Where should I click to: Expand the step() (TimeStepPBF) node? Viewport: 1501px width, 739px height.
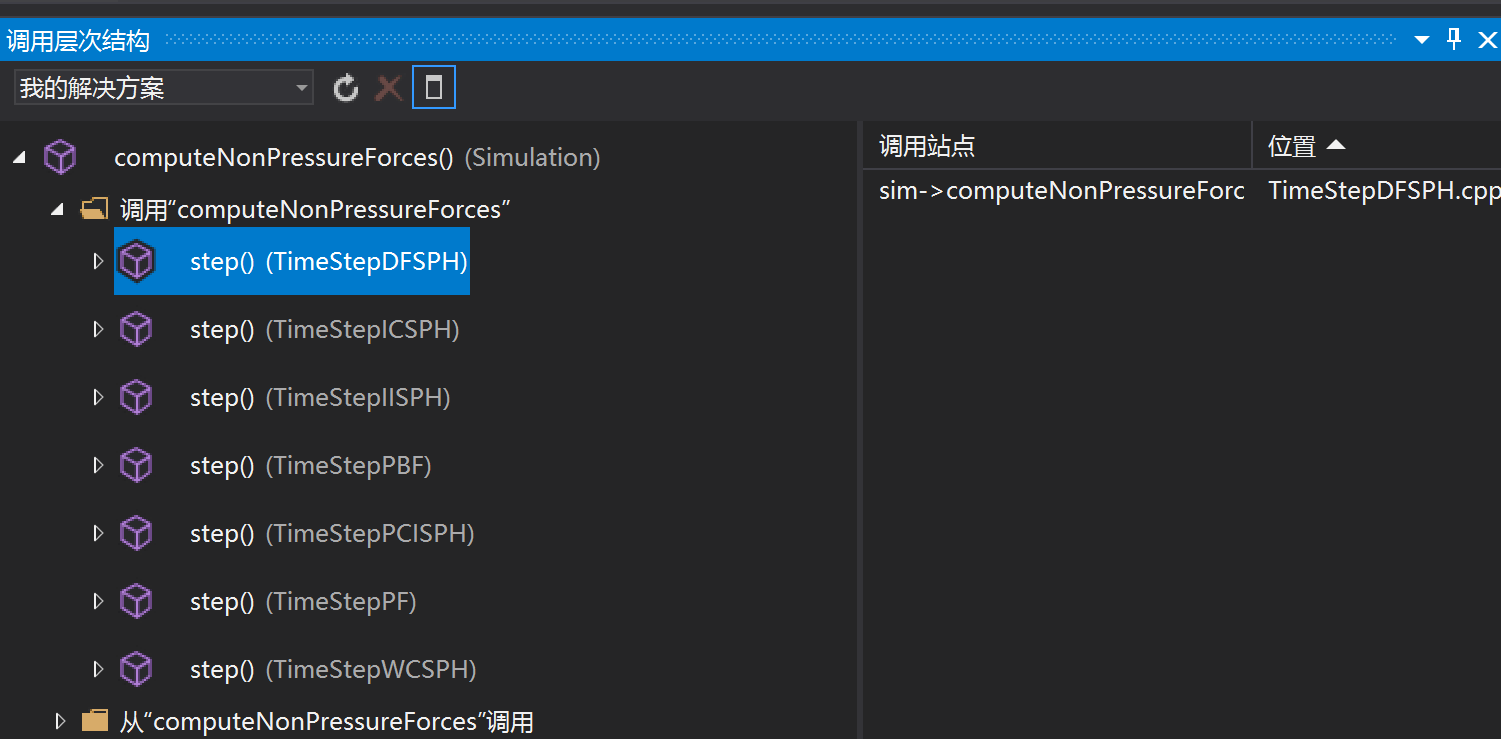(x=98, y=465)
